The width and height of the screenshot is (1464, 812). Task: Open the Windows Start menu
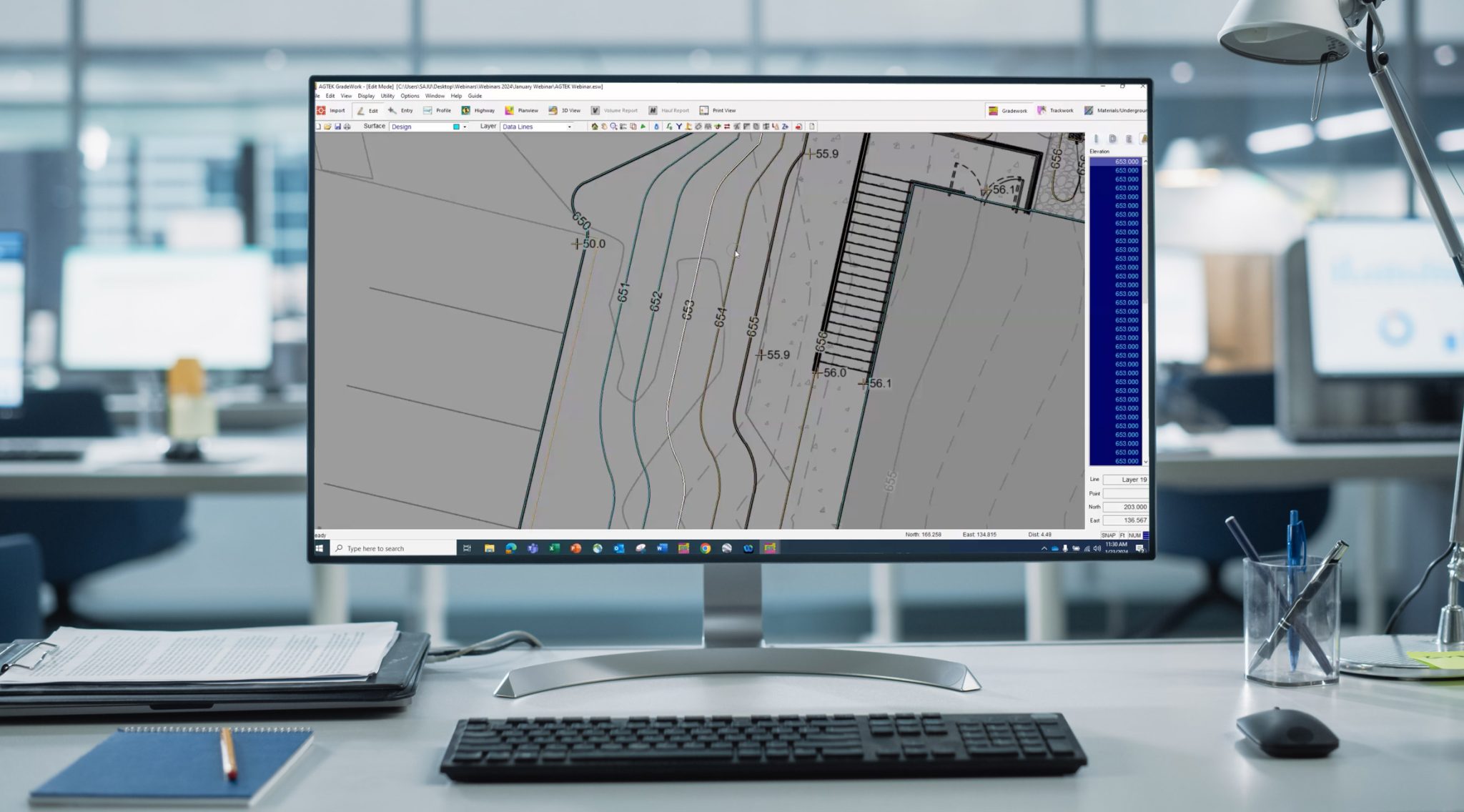320,548
